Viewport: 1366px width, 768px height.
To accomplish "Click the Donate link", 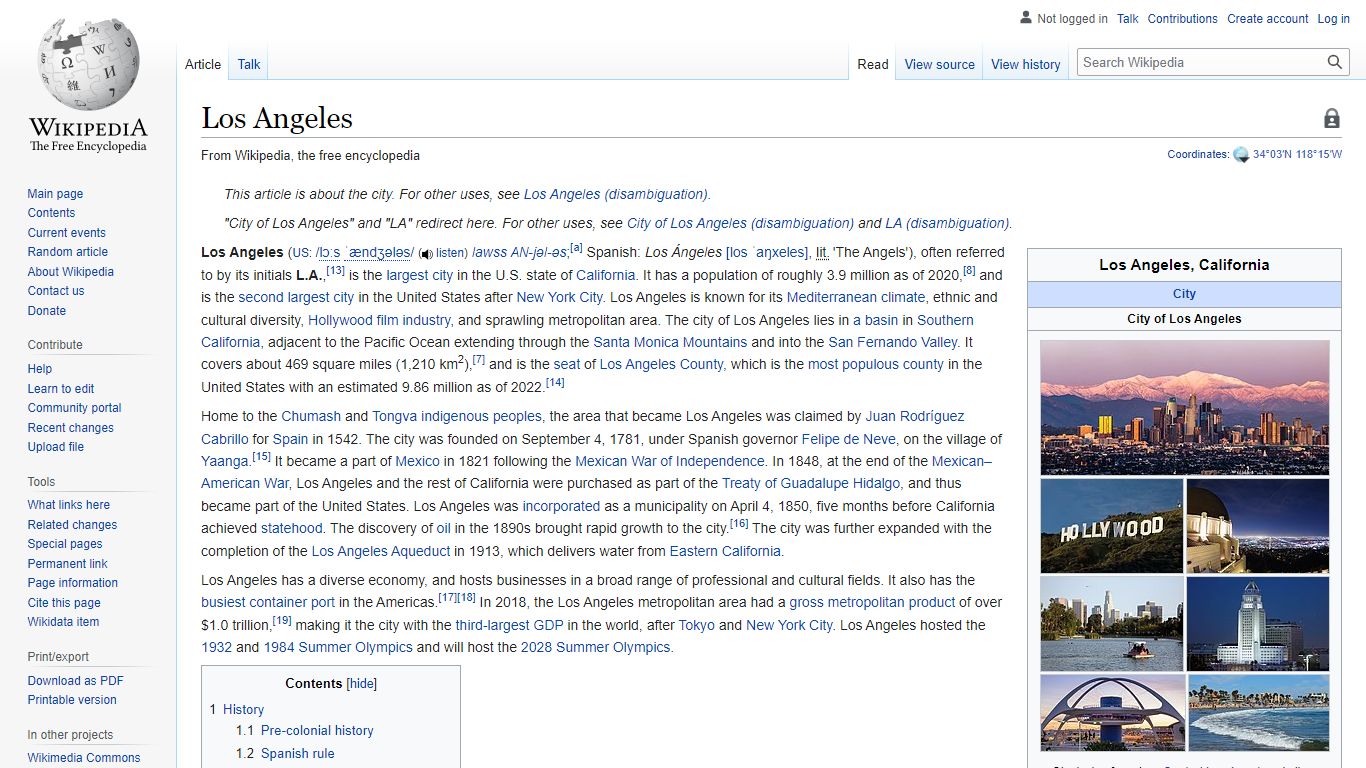I will coord(46,311).
